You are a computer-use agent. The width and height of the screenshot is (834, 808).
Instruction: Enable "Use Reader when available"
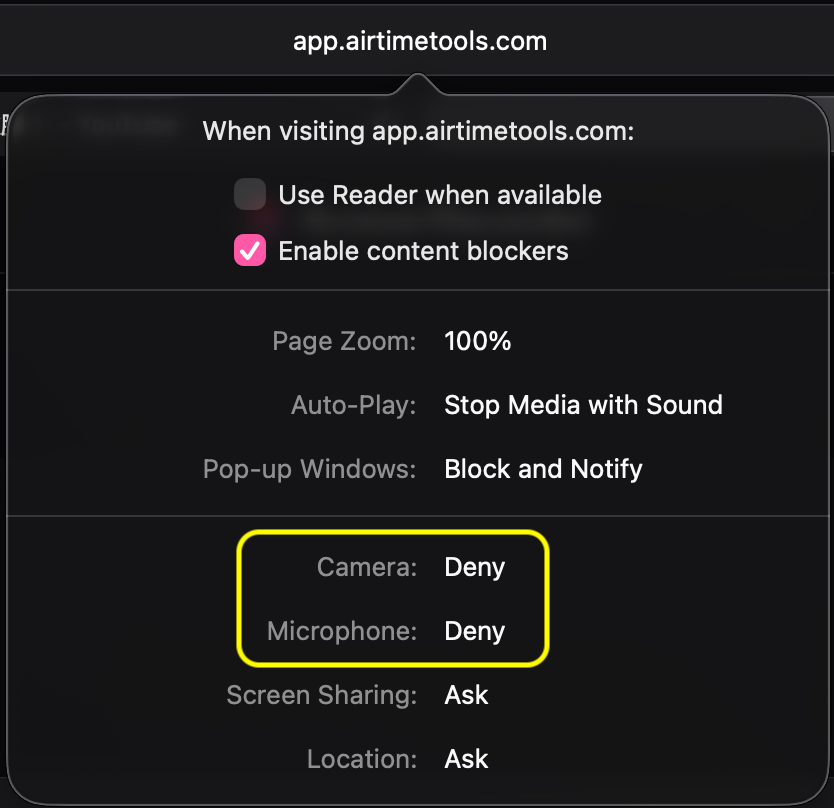pos(249,194)
